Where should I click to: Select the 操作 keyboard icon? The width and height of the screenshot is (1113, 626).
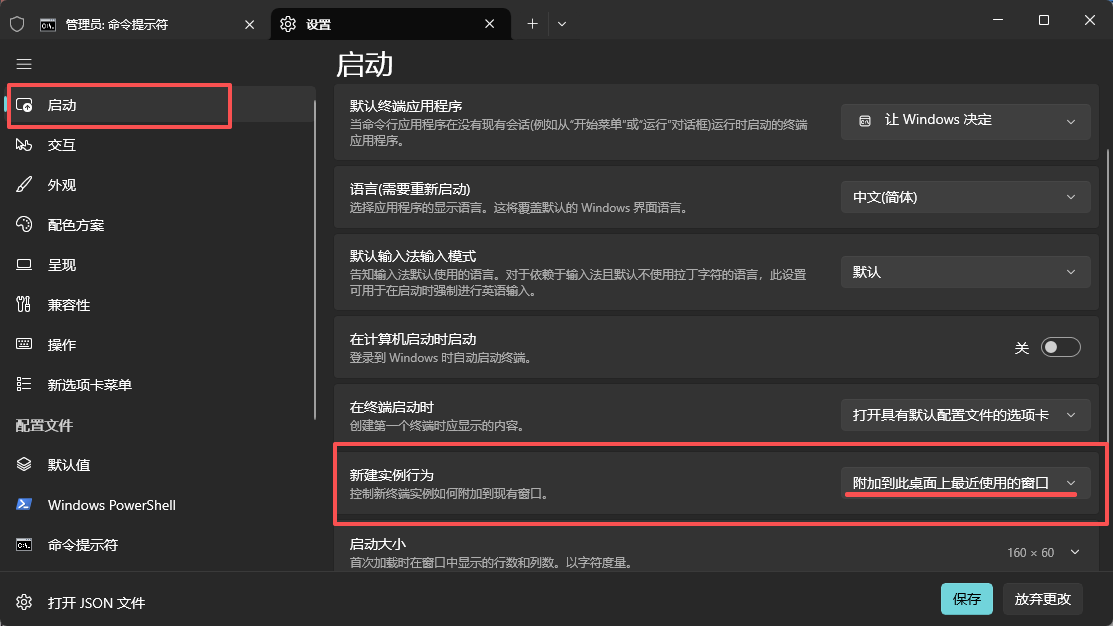click(25, 345)
